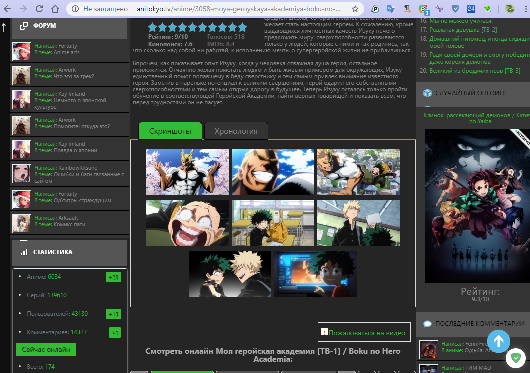
Task: Rate the anime with the first star
Action: (x=153, y=27)
